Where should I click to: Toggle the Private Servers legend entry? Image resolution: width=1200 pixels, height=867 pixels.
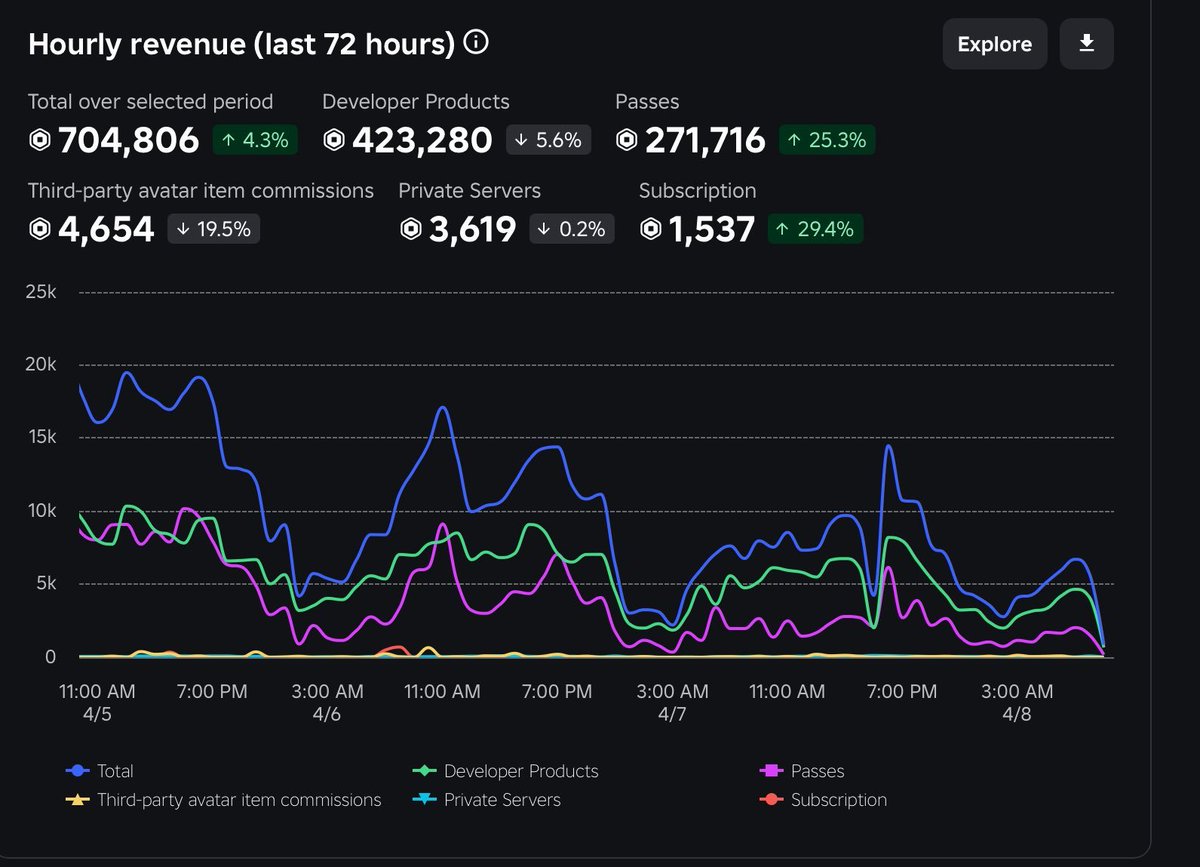pos(487,800)
